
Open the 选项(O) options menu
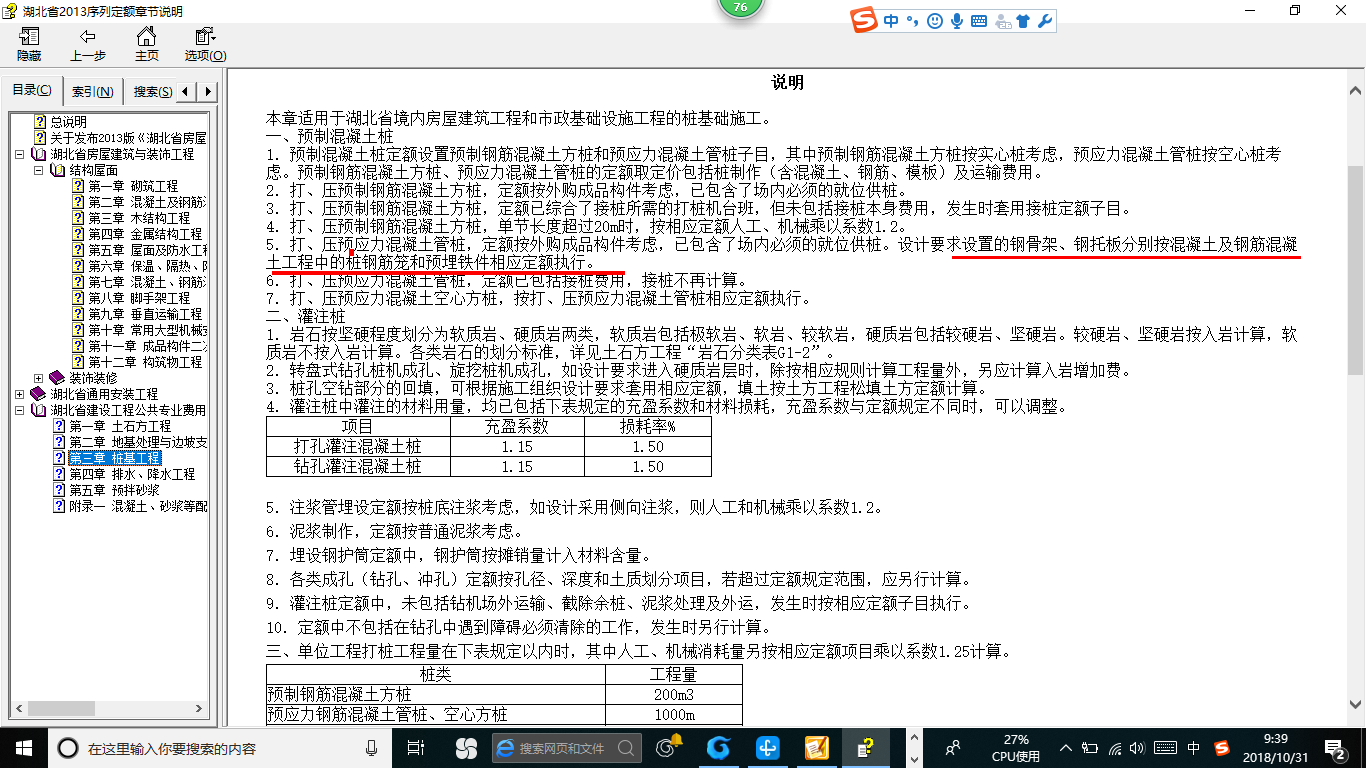[205, 45]
